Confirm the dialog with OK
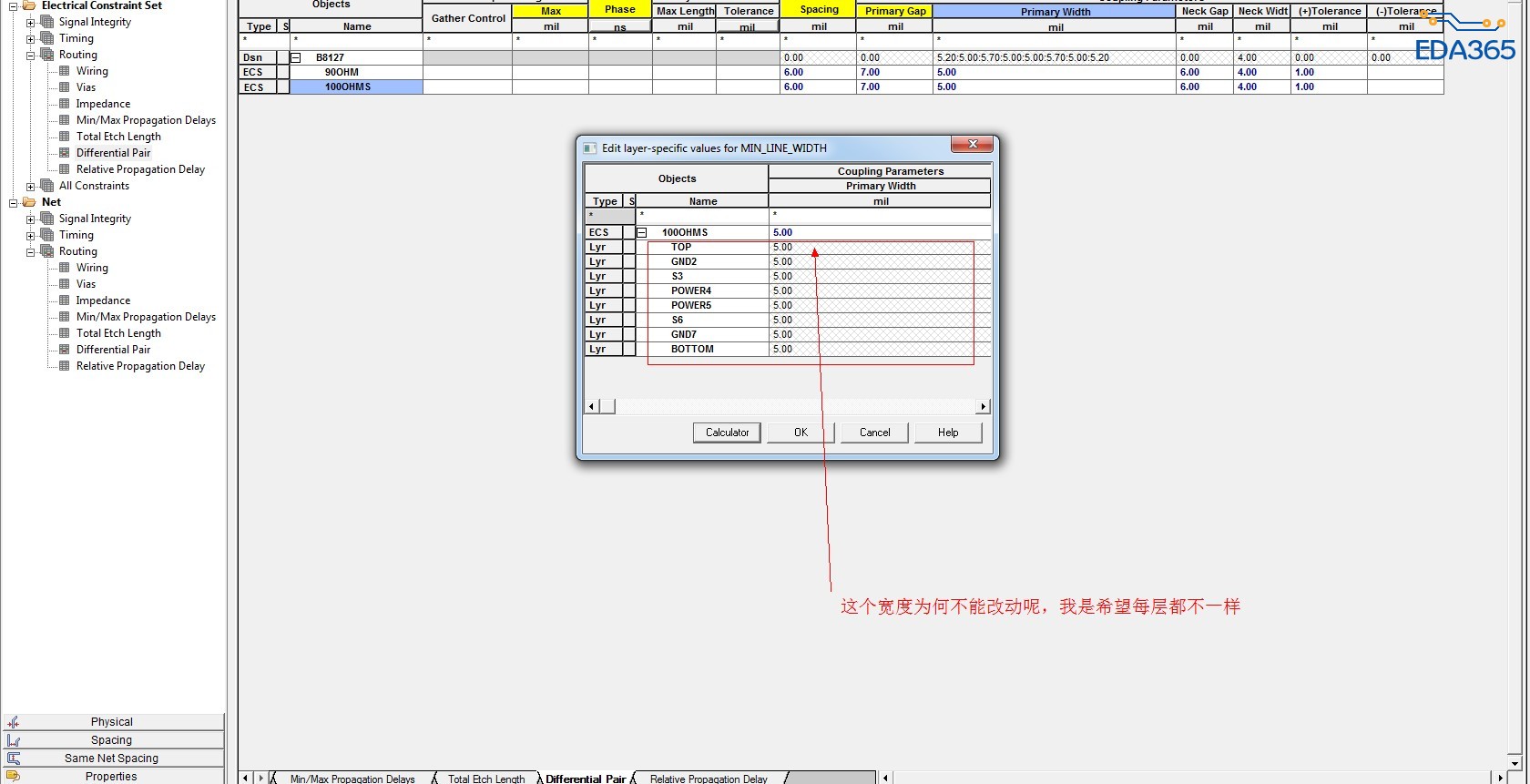The height and width of the screenshot is (784, 1530). [801, 433]
